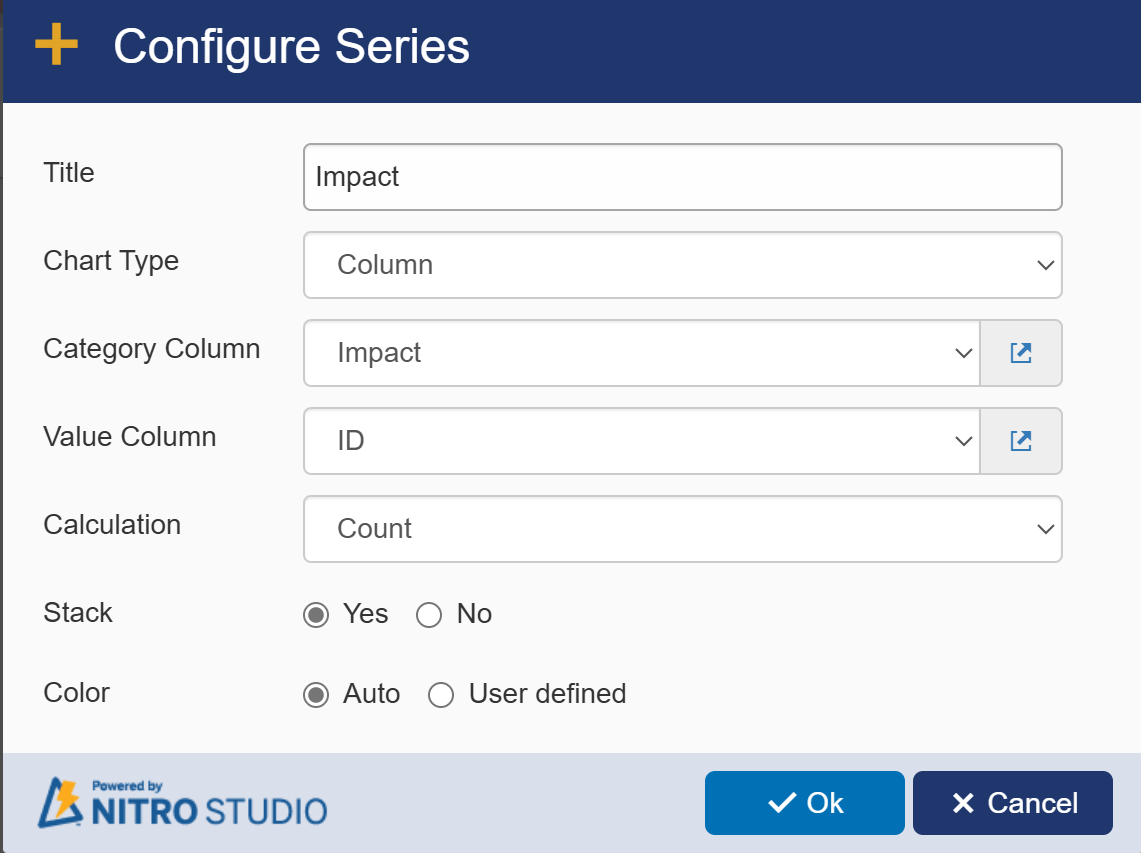Image resolution: width=1141 pixels, height=853 pixels.
Task: Open column picker icon beside Value Column
Action: [x=1021, y=441]
